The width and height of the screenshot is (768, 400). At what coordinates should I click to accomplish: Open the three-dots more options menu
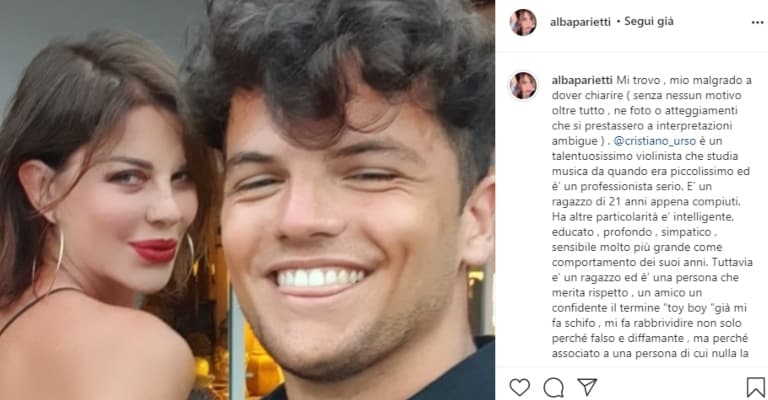pos(757,23)
